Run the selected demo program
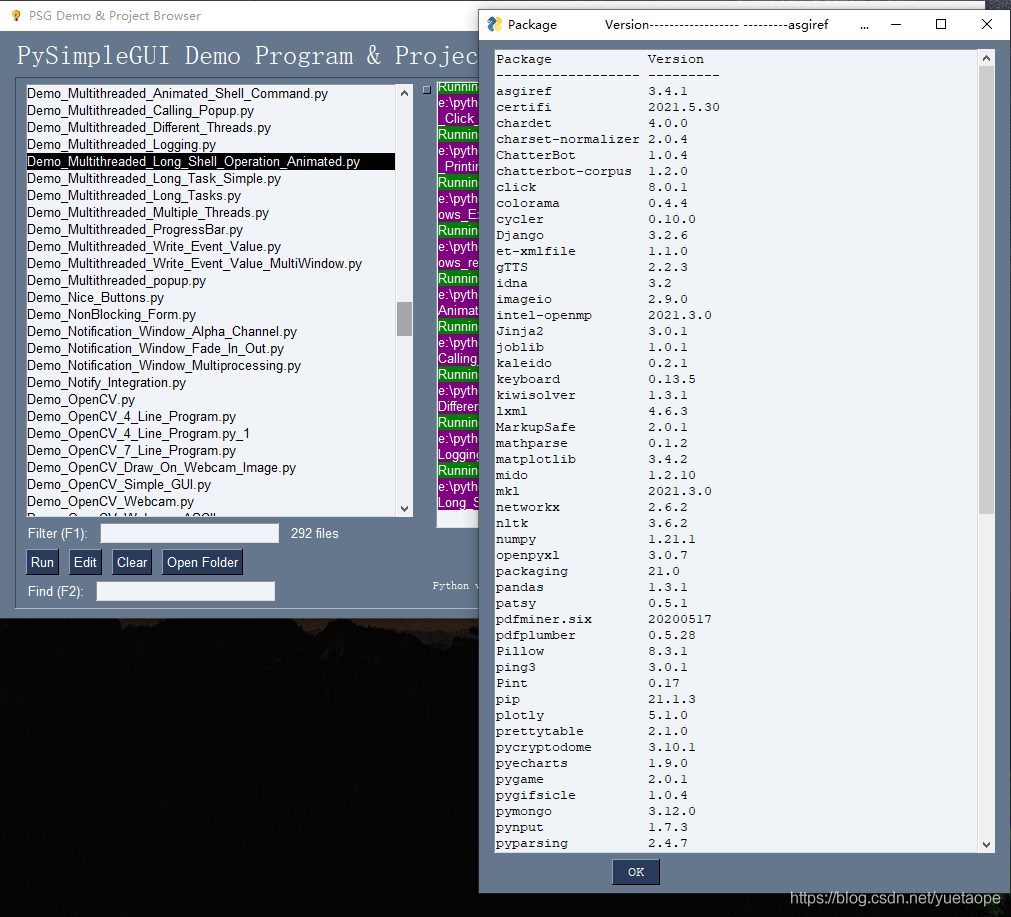This screenshot has width=1011, height=917. [x=43, y=562]
